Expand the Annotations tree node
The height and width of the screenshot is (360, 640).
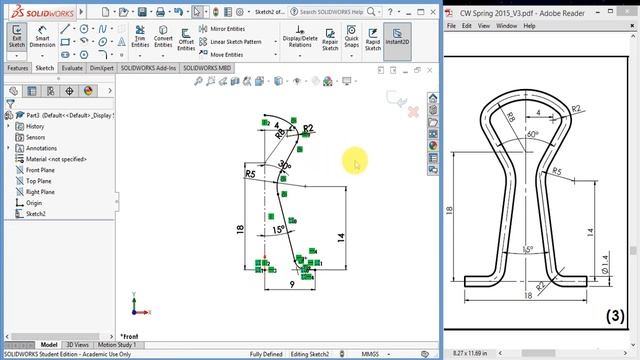(x=9, y=148)
